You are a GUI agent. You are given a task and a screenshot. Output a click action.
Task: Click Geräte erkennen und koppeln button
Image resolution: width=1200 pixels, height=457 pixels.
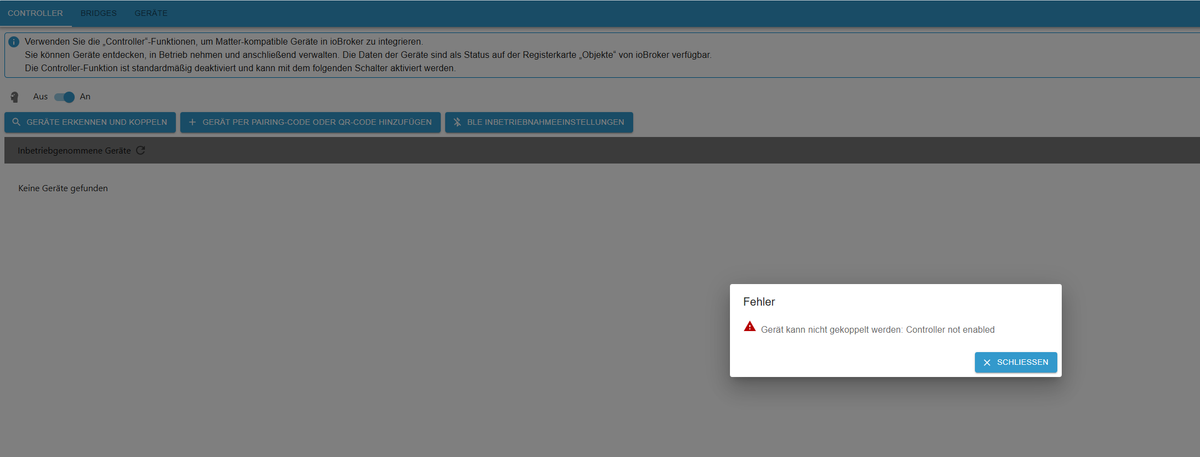coord(90,122)
